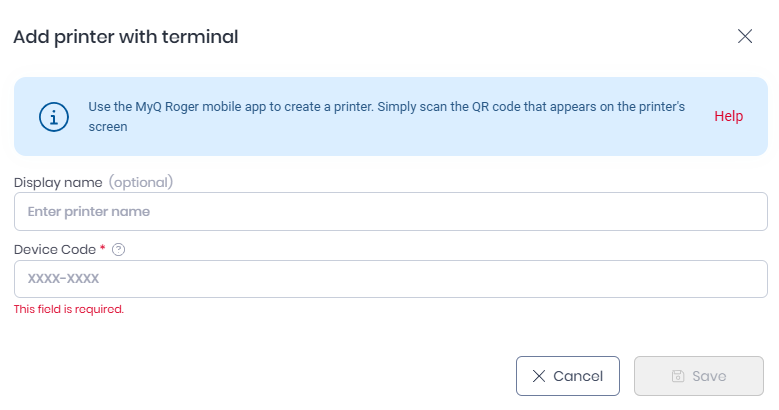Click the Cancel button

(x=567, y=376)
